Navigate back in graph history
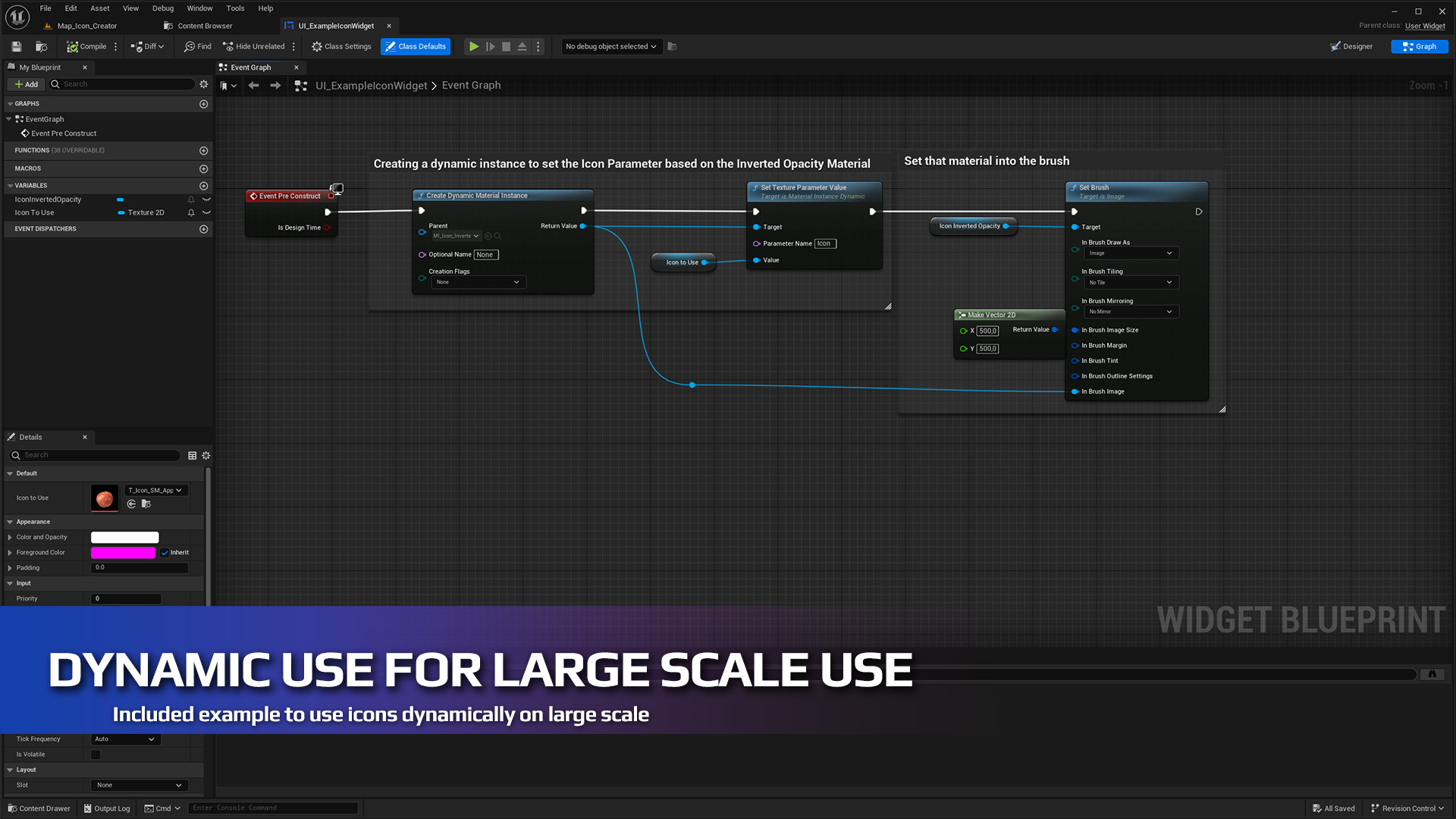 pyautogui.click(x=253, y=86)
